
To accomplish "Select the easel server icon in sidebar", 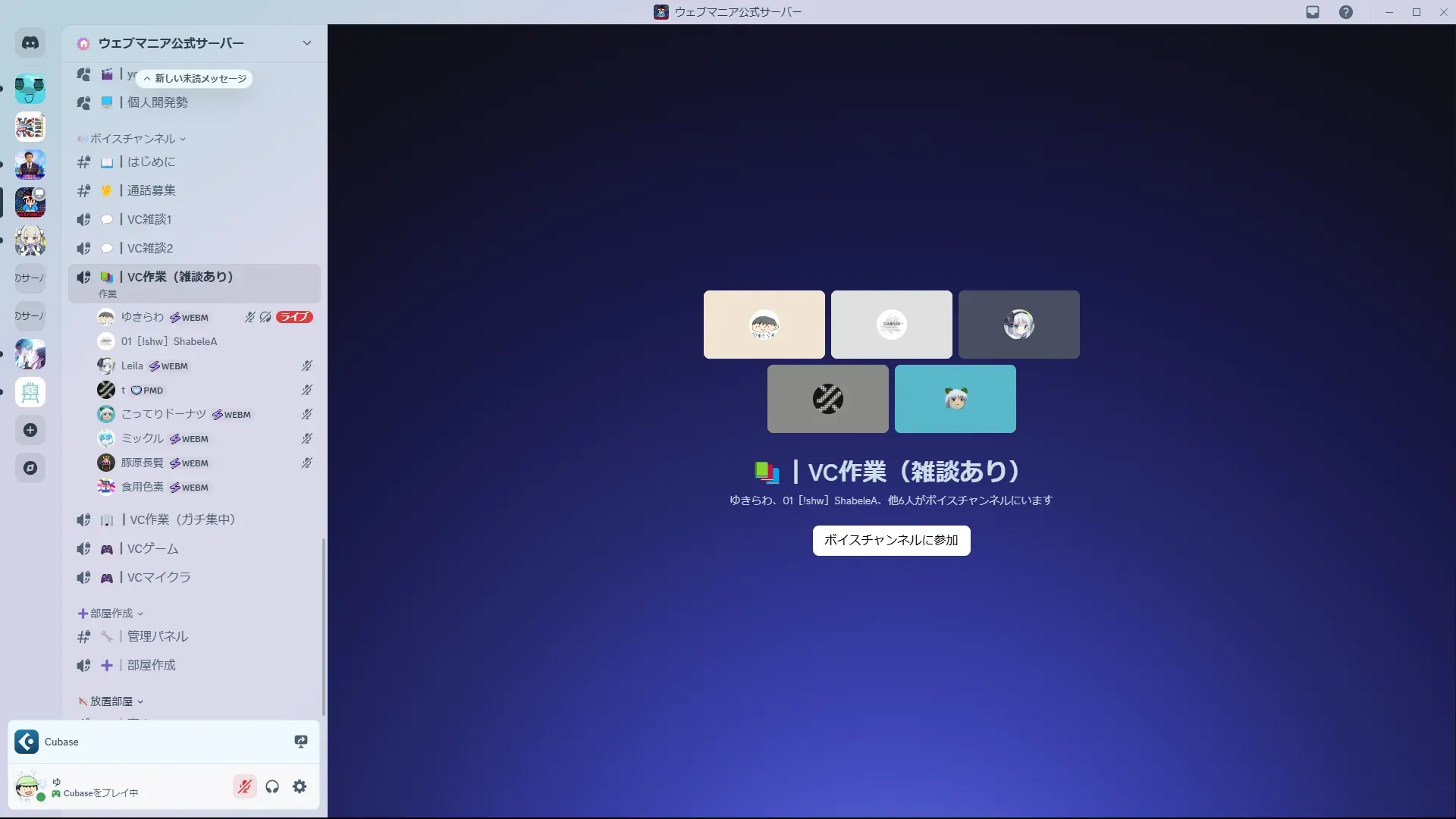I will click(30, 392).
